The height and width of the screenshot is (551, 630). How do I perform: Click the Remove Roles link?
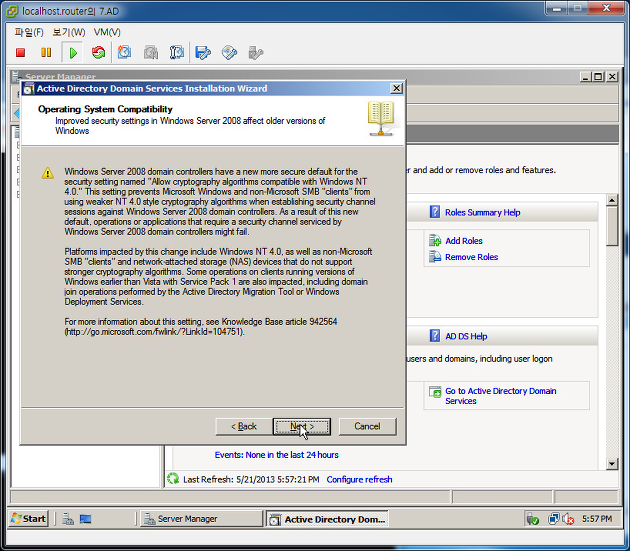(x=471, y=257)
